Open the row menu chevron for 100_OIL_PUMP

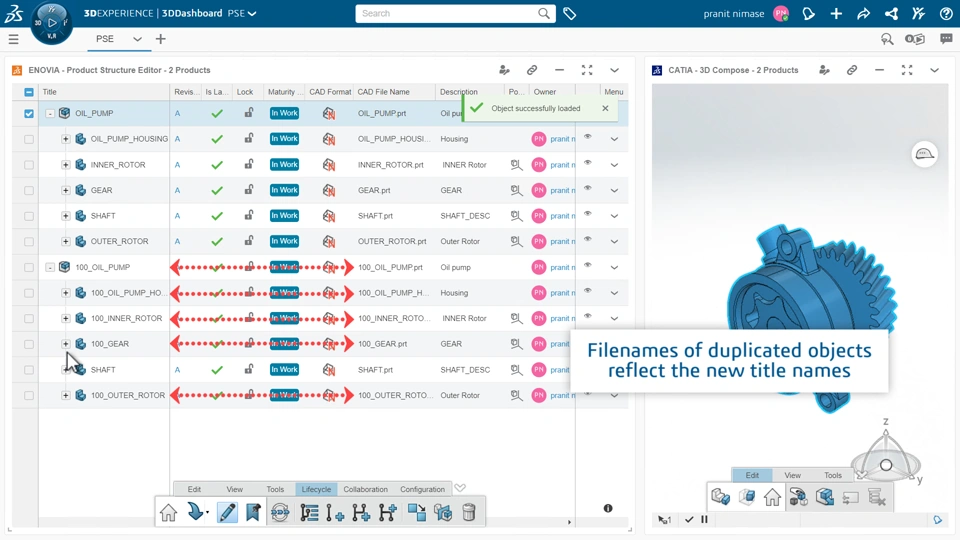pos(614,268)
